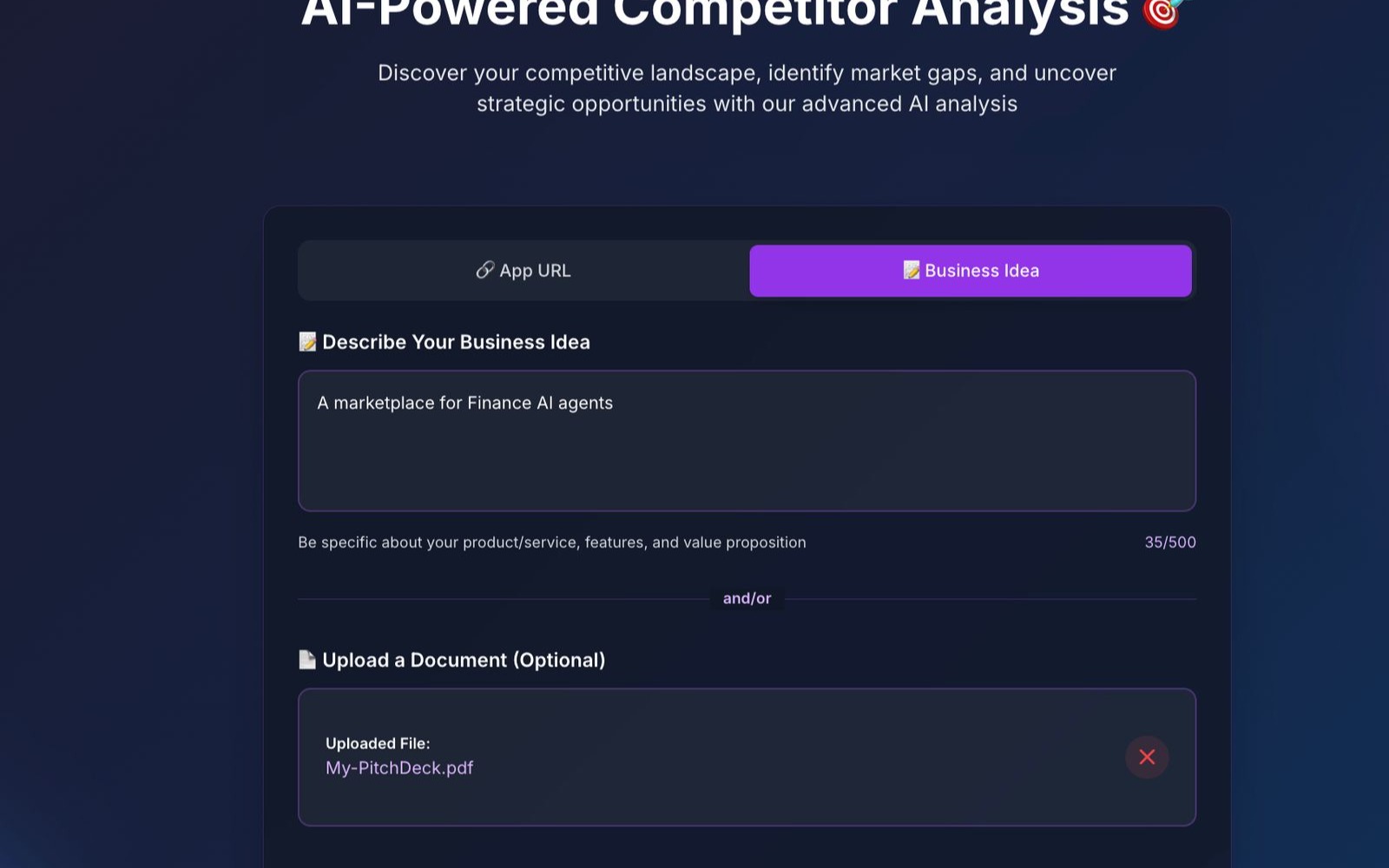The height and width of the screenshot is (868, 1389).
Task: Click the hint text about value proposition
Action: [551, 542]
